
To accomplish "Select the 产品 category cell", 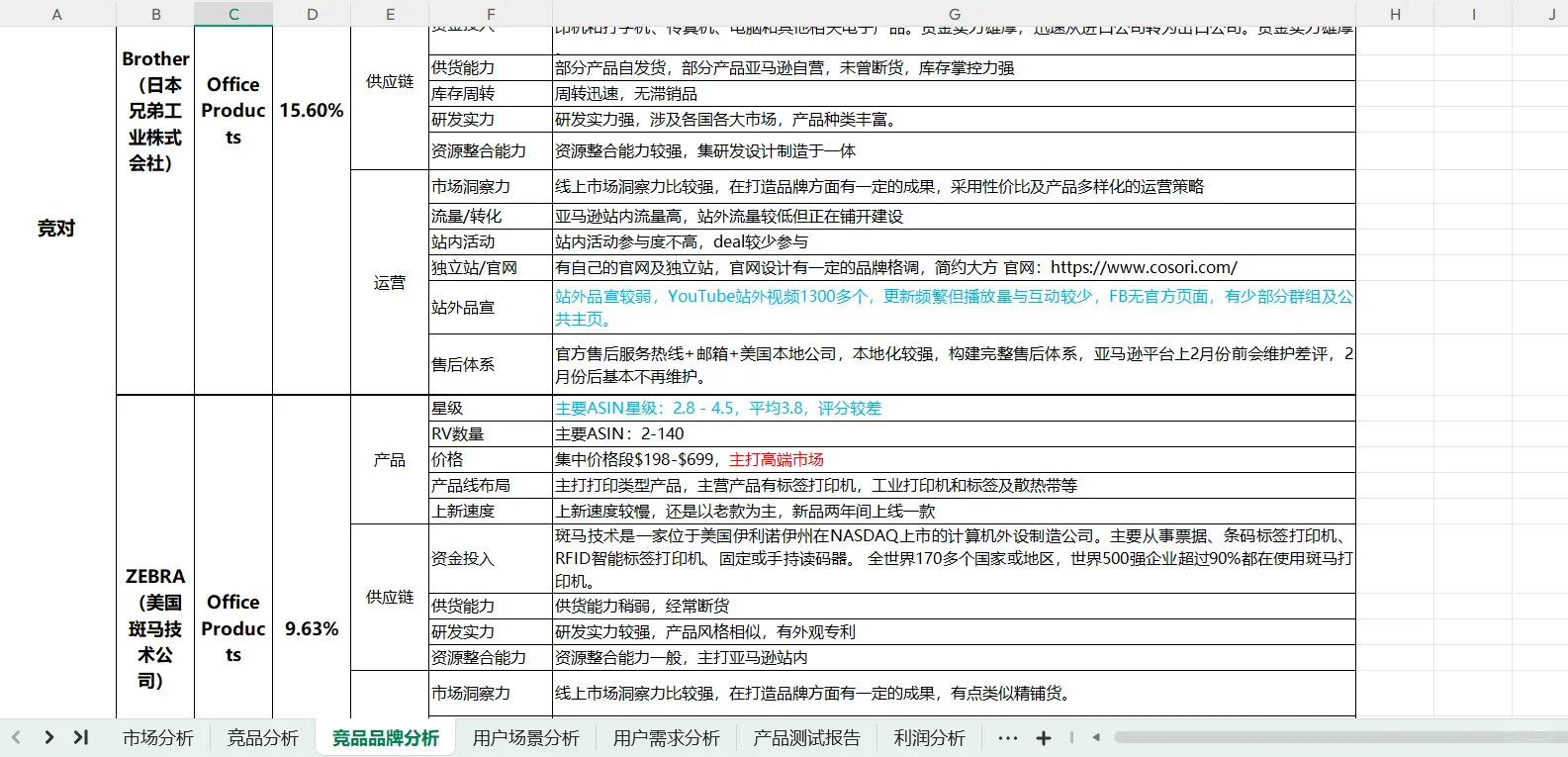I will point(390,460).
